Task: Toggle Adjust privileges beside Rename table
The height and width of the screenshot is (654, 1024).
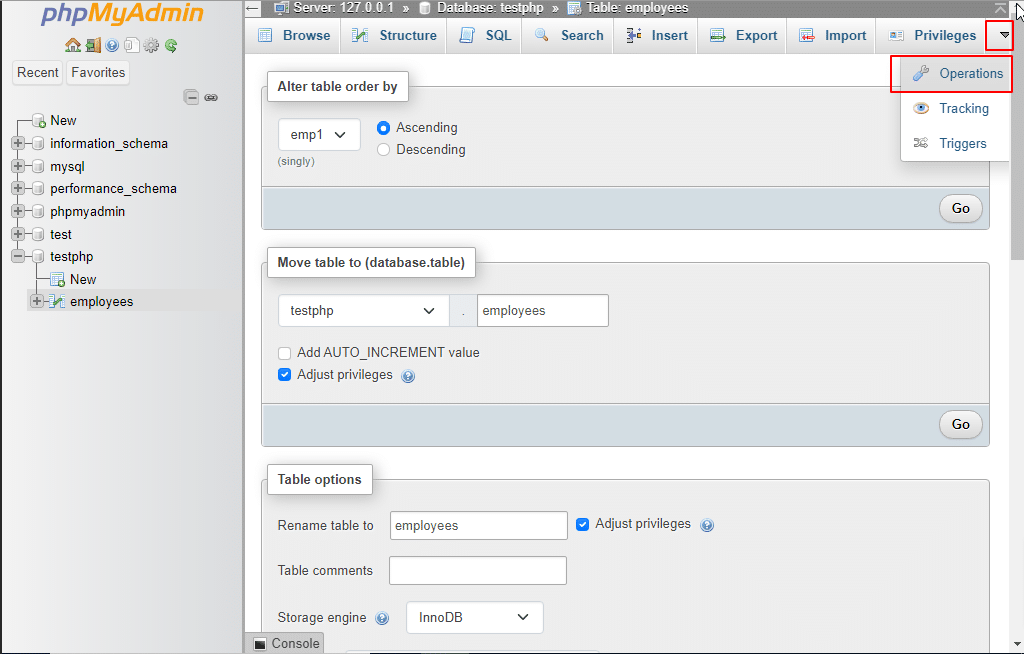Action: tap(583, 524)
